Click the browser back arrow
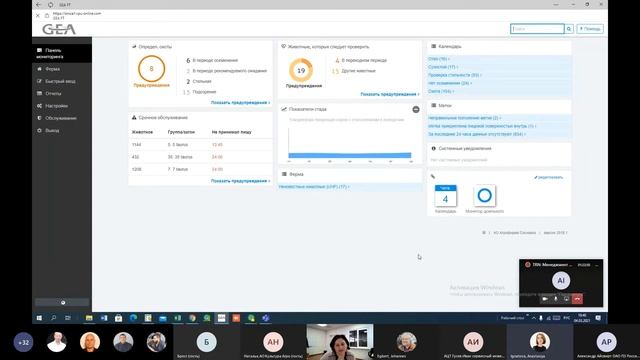Image resolution: width=640 pixels, height=360 pixels. click(x=38, y=4)
